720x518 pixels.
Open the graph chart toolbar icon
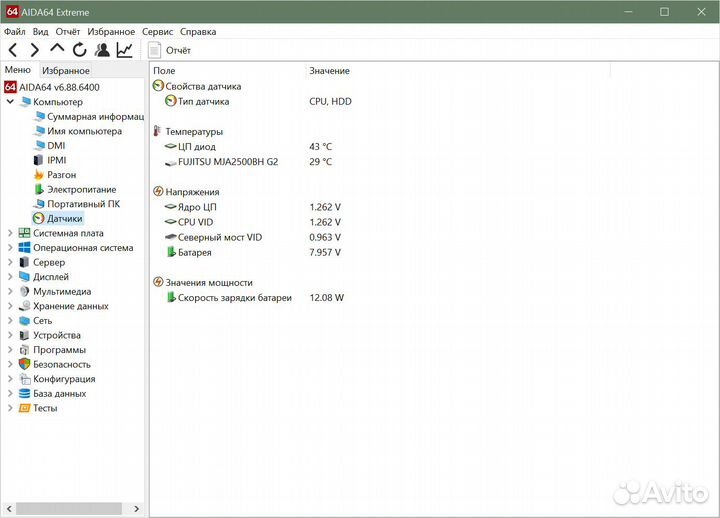tap(125, 50)
